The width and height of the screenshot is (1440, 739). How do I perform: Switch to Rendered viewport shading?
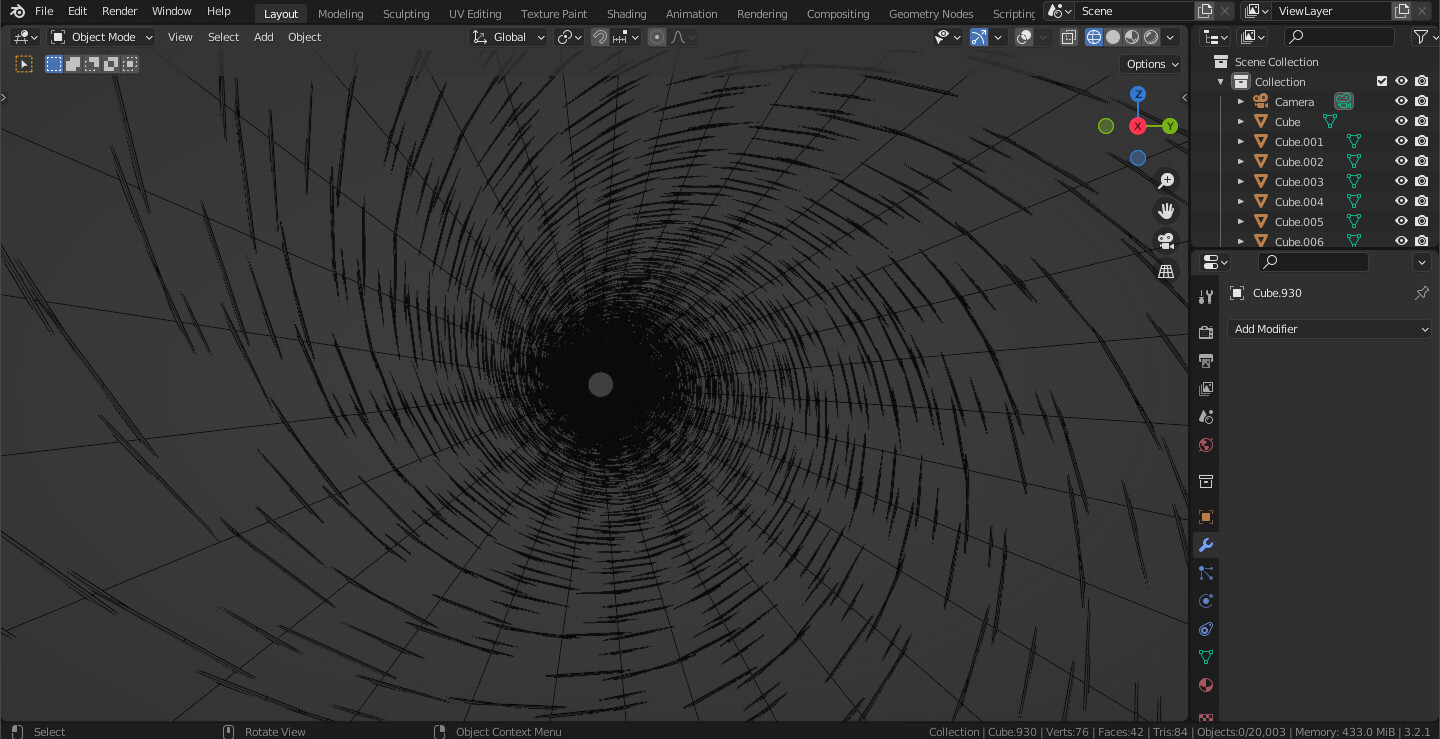tap(1150, 37)
